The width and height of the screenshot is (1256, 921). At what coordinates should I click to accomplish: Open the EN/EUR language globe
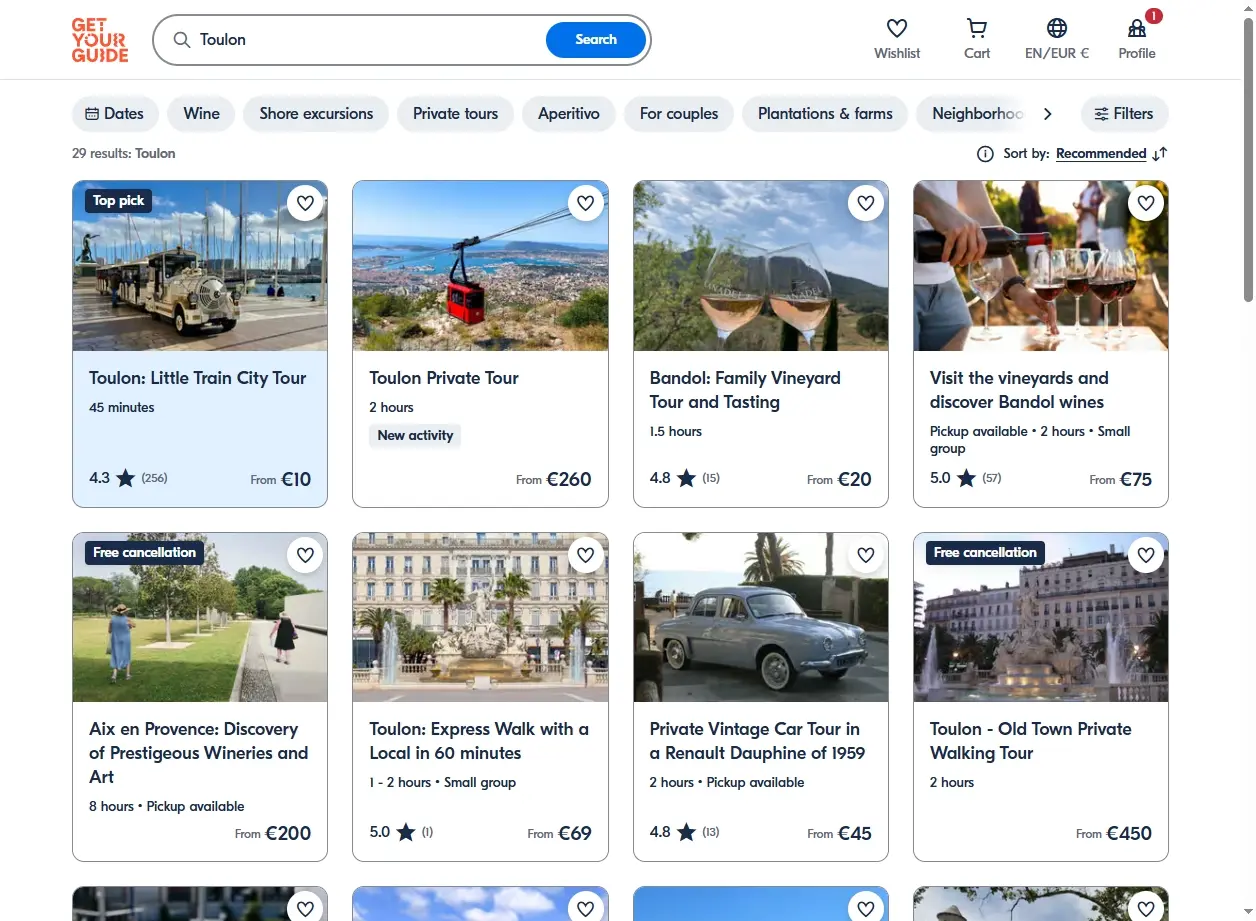(1057, 28)
